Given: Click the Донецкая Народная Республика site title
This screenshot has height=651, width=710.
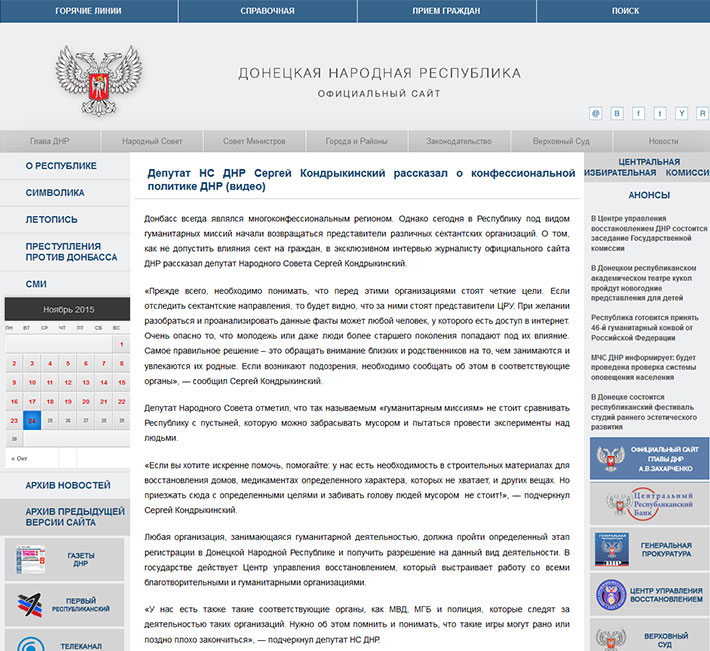Looking at the screenshot, I should tap(379, 73).
